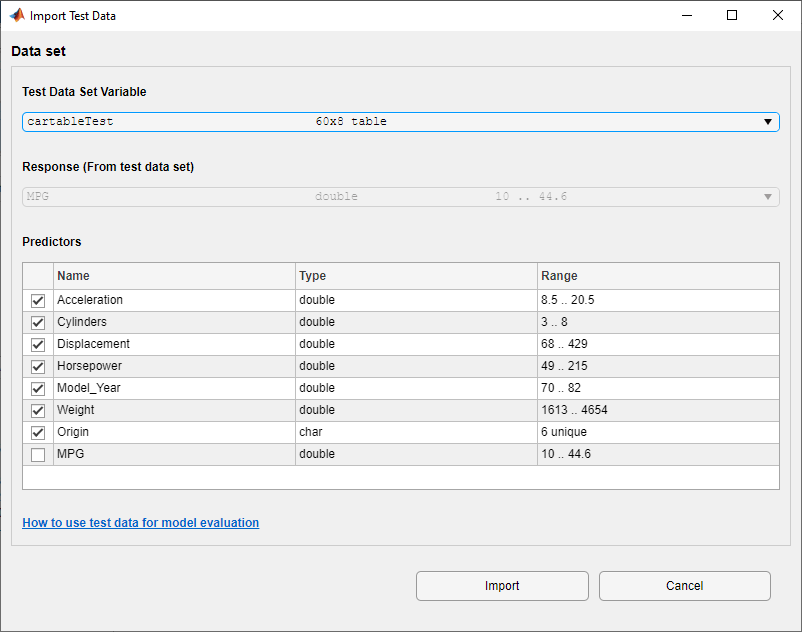The height and width of the screenshot is (632, 802).
Task: Toggle the Origin predictor checkbox
Action: click(x=37, y=432)
